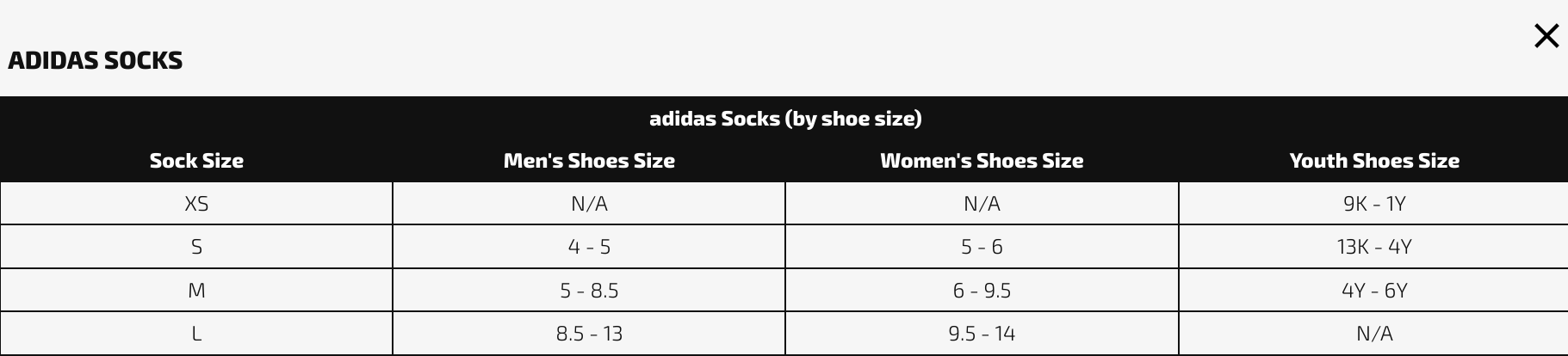Click the 9K - 1Y youth size cell
The image size is (1568, 356).
pyautogui.click(x=1373, y=204)
